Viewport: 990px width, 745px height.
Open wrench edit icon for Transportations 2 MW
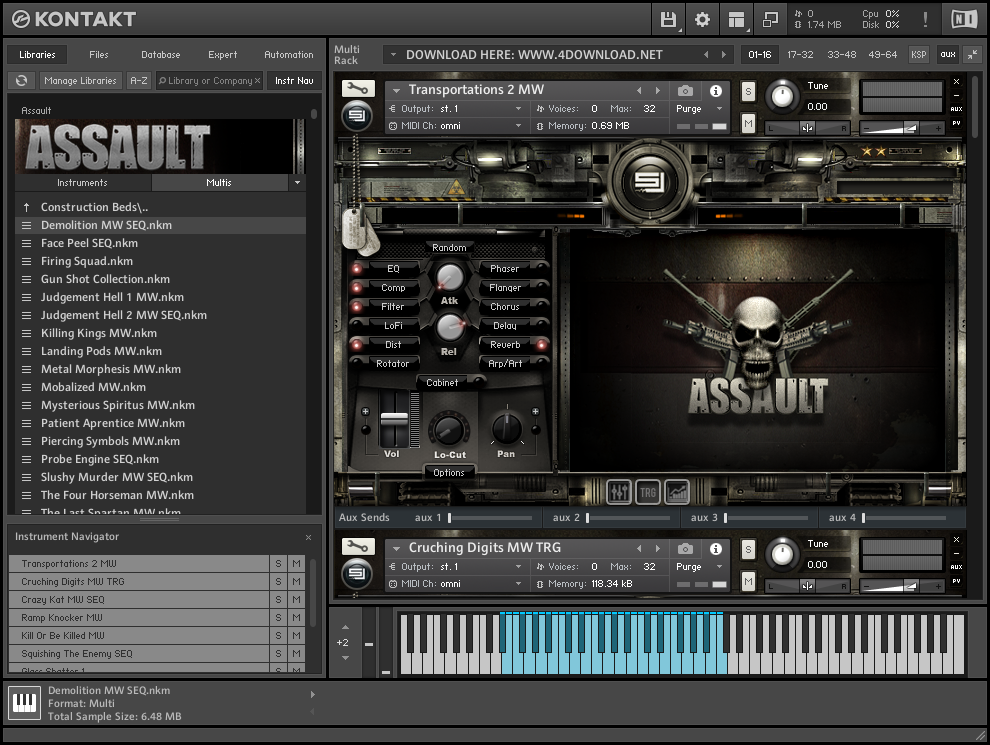click(358, 88)
